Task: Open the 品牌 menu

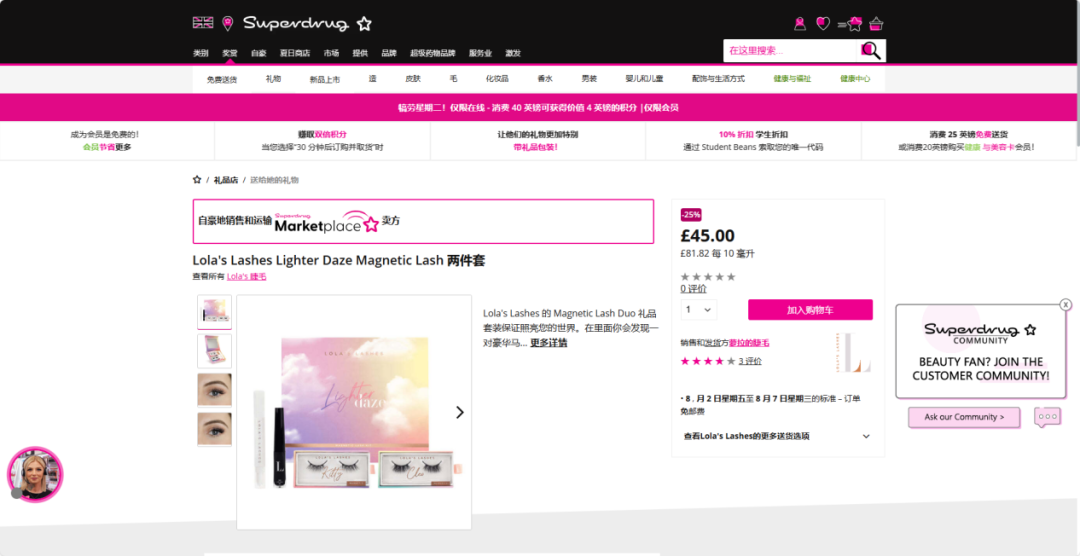Action: click(389, 53)
